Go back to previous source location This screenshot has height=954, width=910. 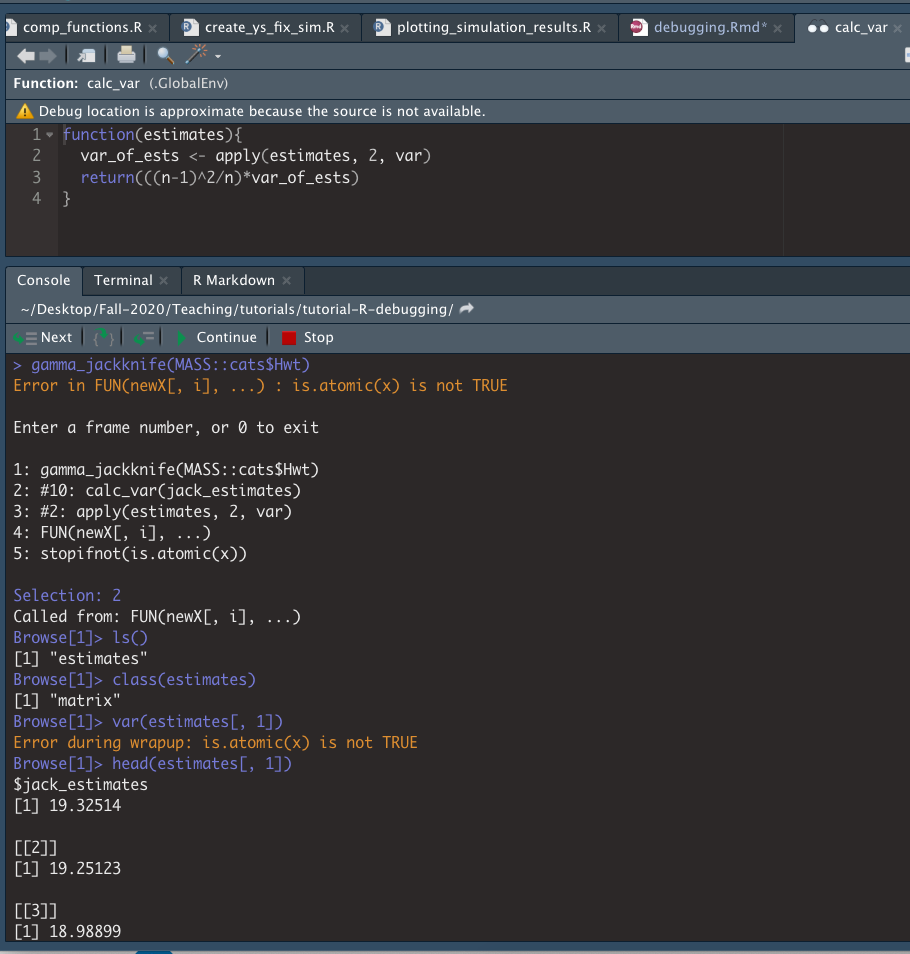click(26, 56)
